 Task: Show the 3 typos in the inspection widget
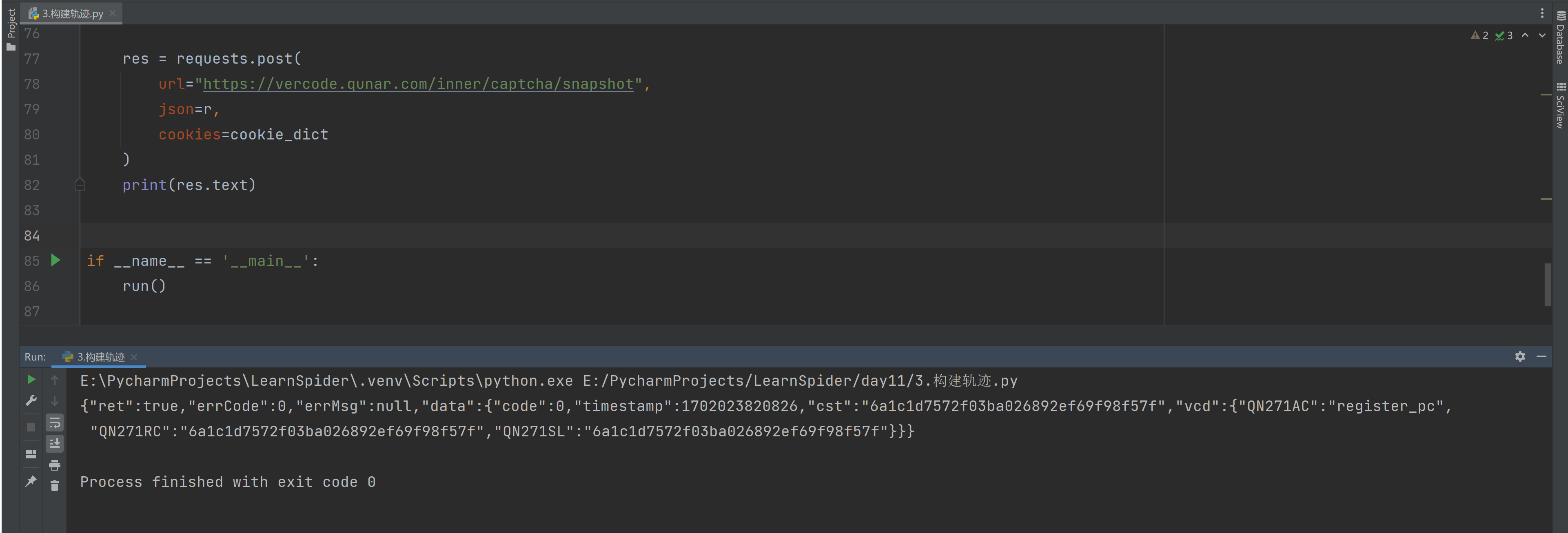click(x=1504, y=35)
